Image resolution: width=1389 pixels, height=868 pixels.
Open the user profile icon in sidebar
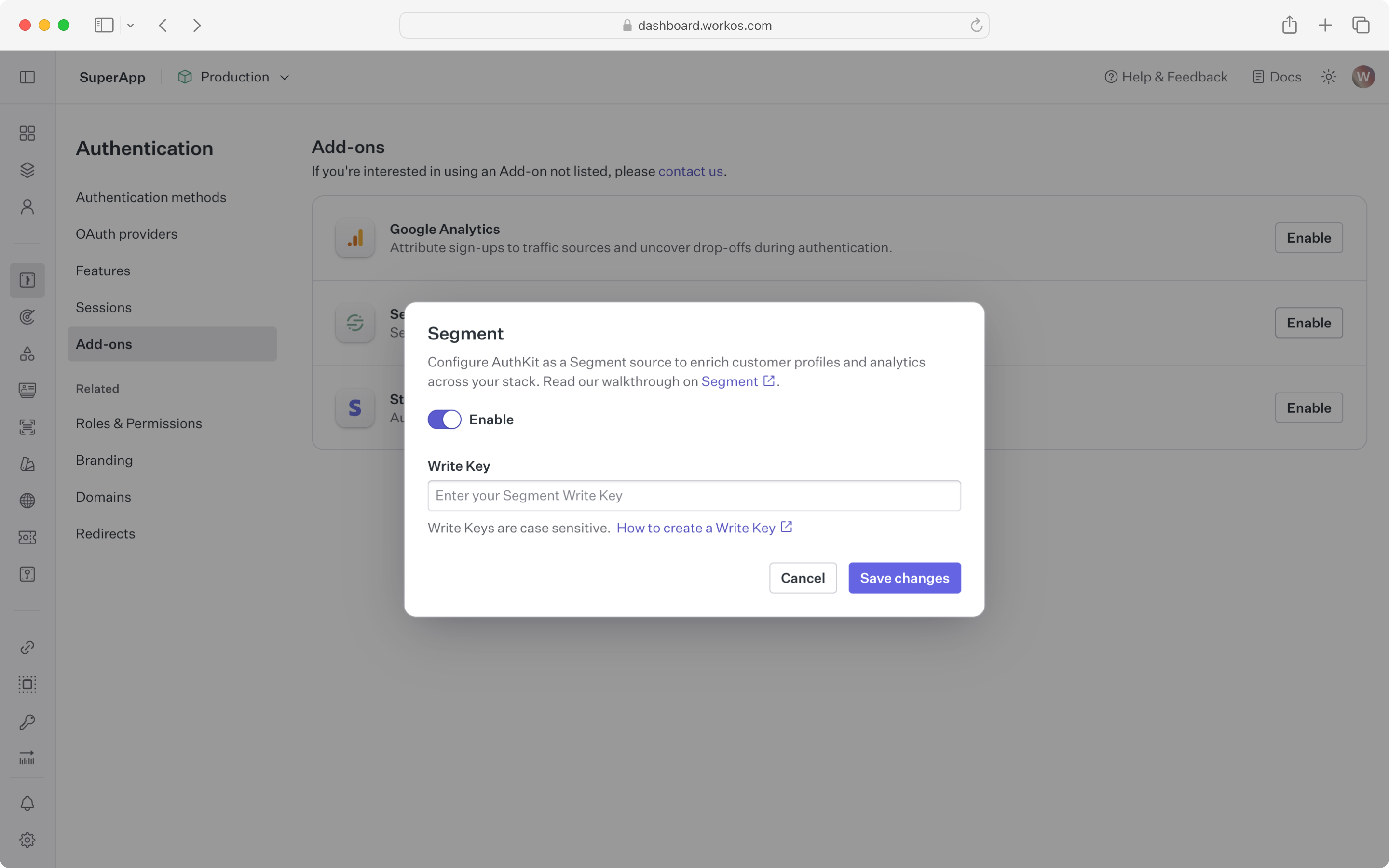point(27,206)
